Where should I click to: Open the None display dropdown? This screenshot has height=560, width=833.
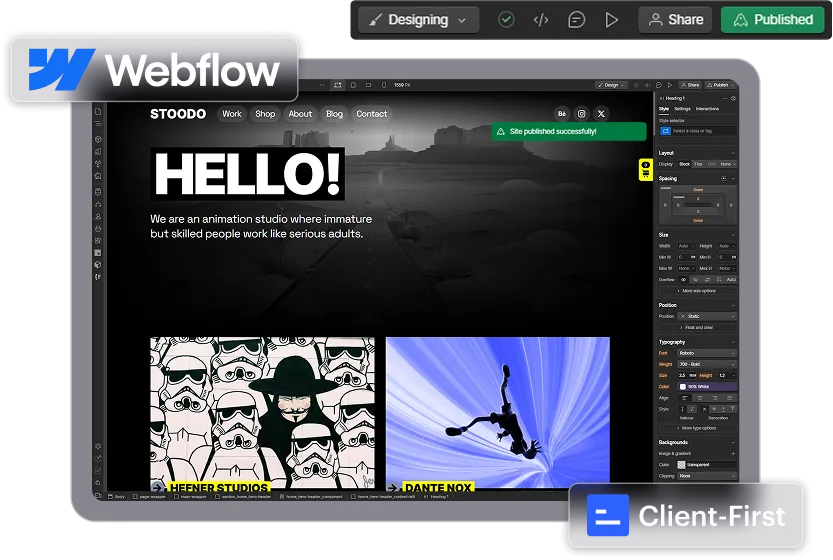728,164
